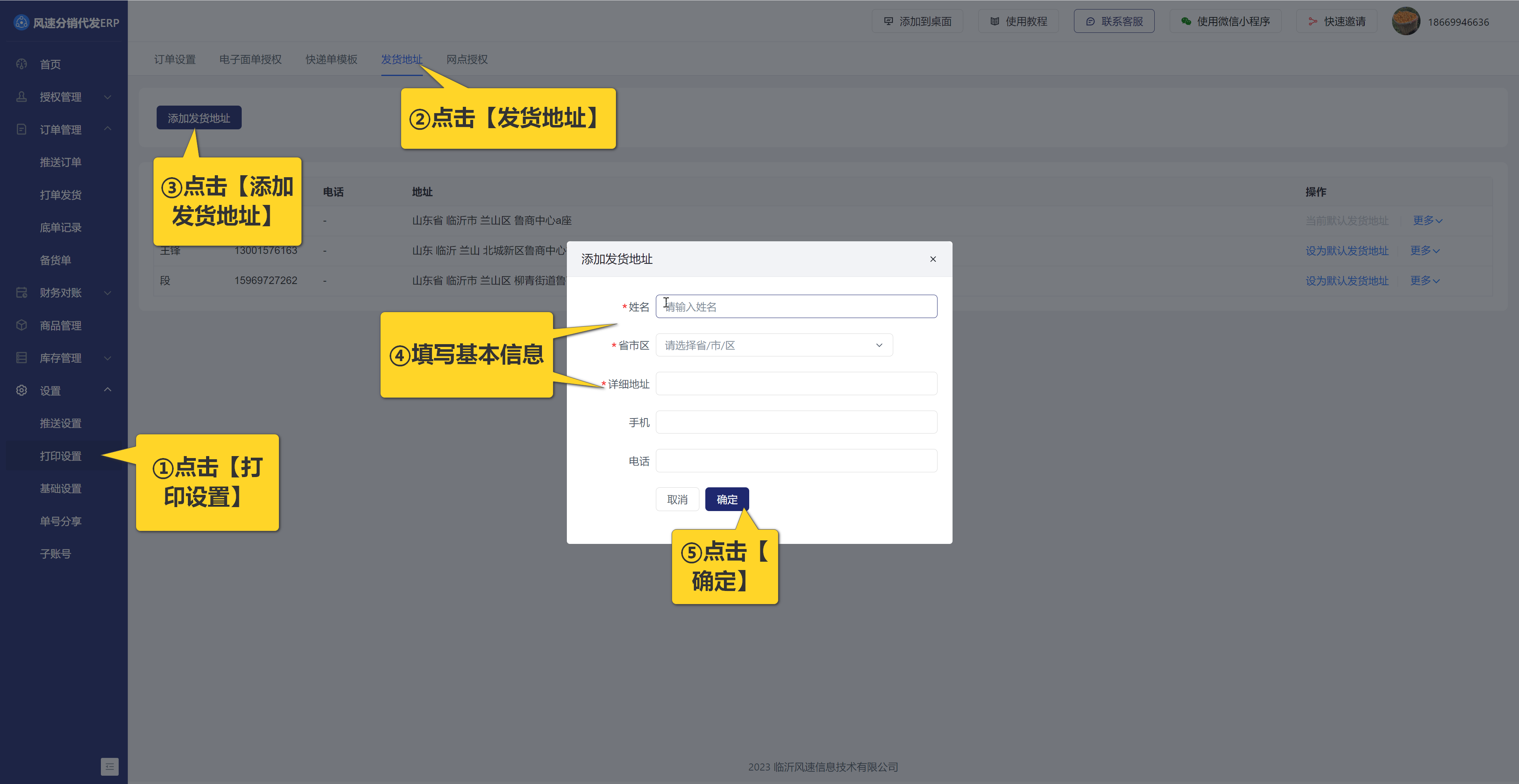Click the settings gear icon in sidebar
1519x784 pixels.
pos(22,390)
